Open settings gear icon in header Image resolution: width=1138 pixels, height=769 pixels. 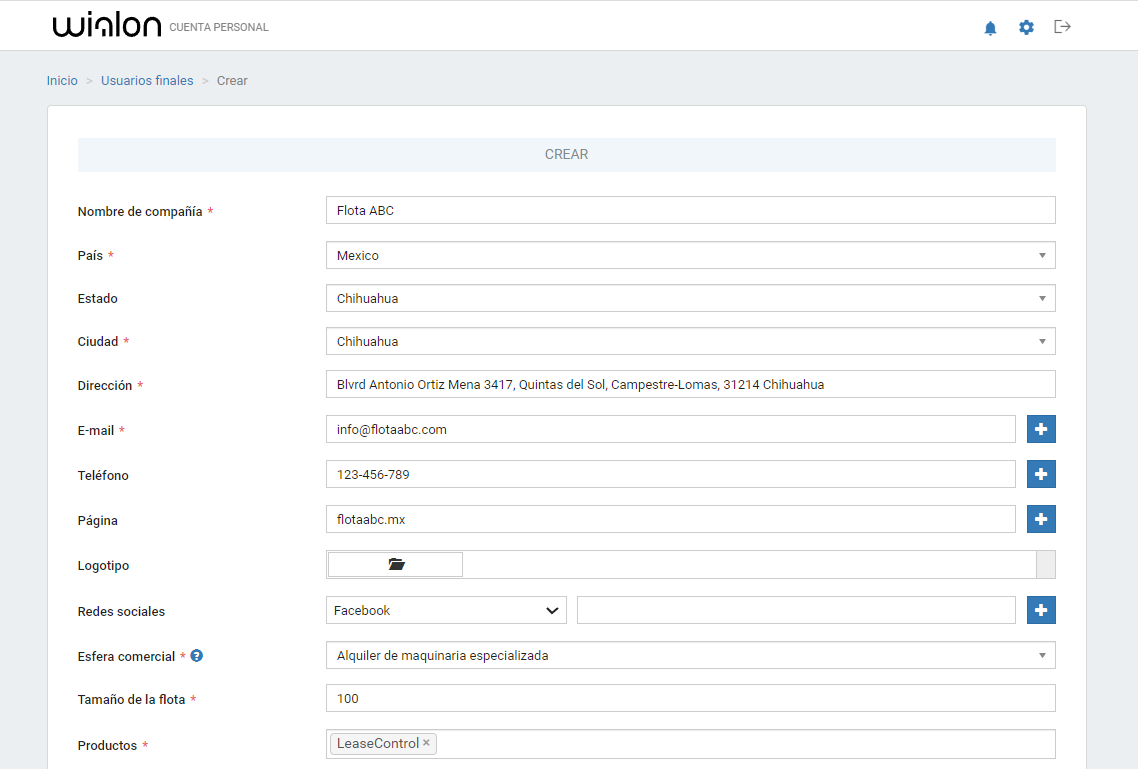(x=1026, y=28)
